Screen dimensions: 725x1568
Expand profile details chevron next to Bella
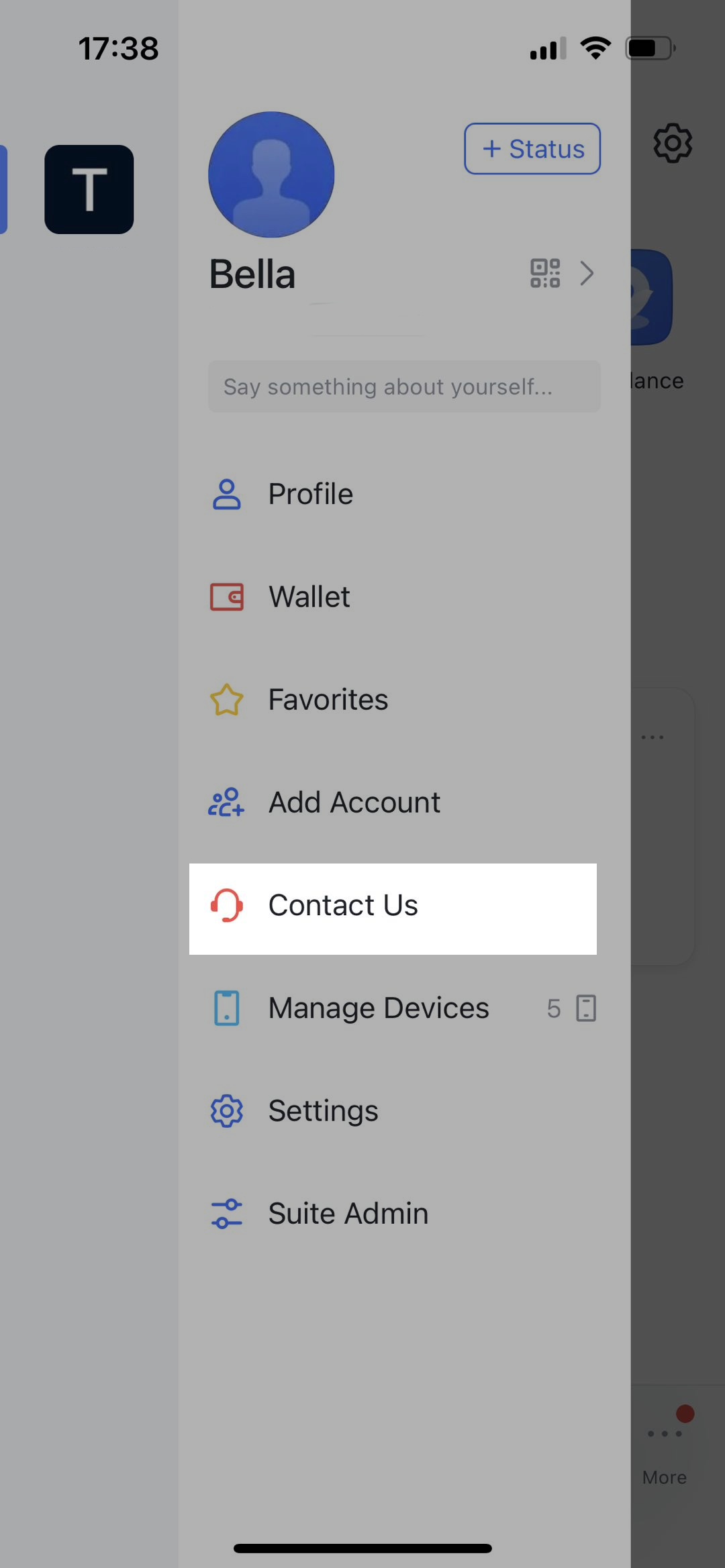[x=587, y=274]
